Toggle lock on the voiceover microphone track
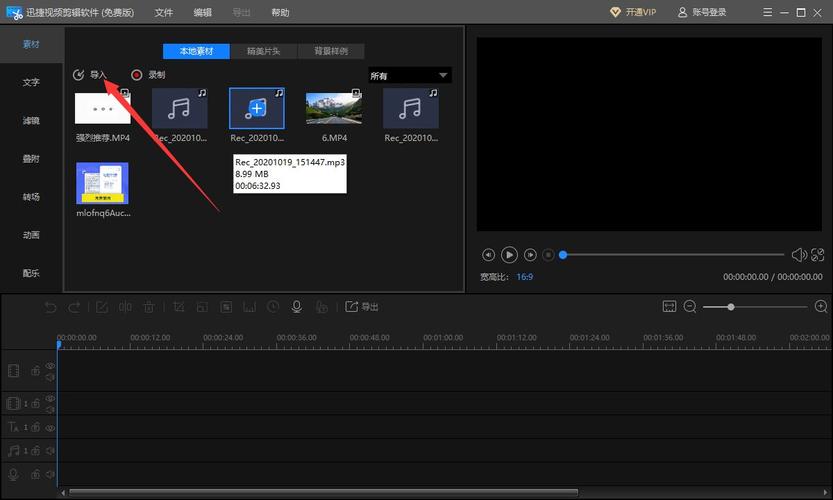Image resolution: width=833 pixels, height=500 pixels. 36,474
